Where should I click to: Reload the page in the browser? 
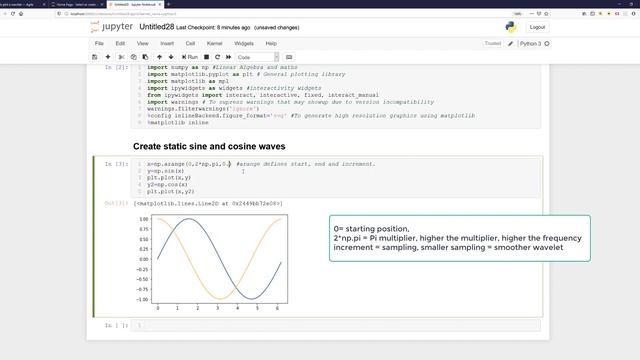pyautogui.click(x=13, y=13)
